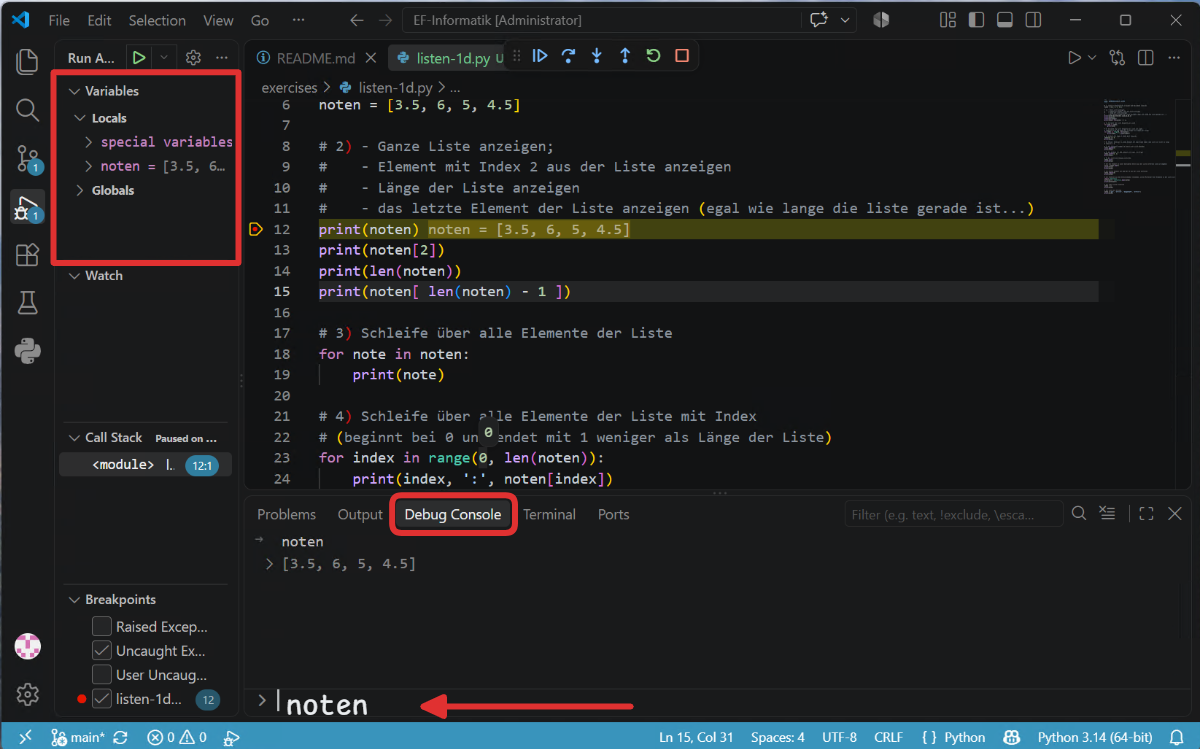The image size is (1200, 749).
Task: Step over the current line in debug toolbar
Action: 568,56
